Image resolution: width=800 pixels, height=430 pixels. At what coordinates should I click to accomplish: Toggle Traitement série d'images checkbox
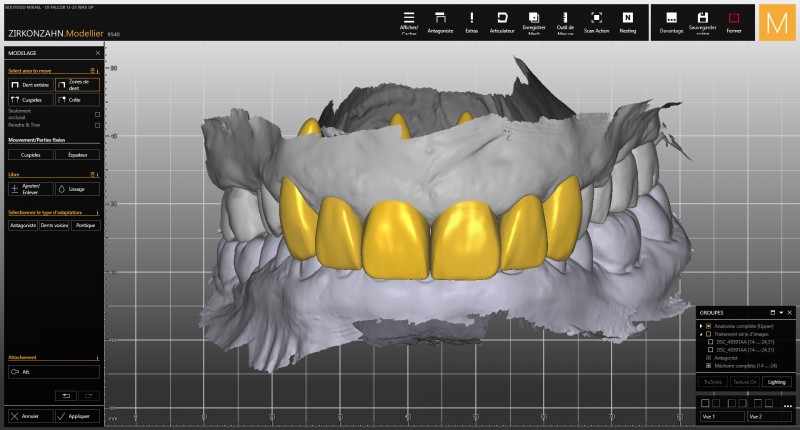point(708,334)
